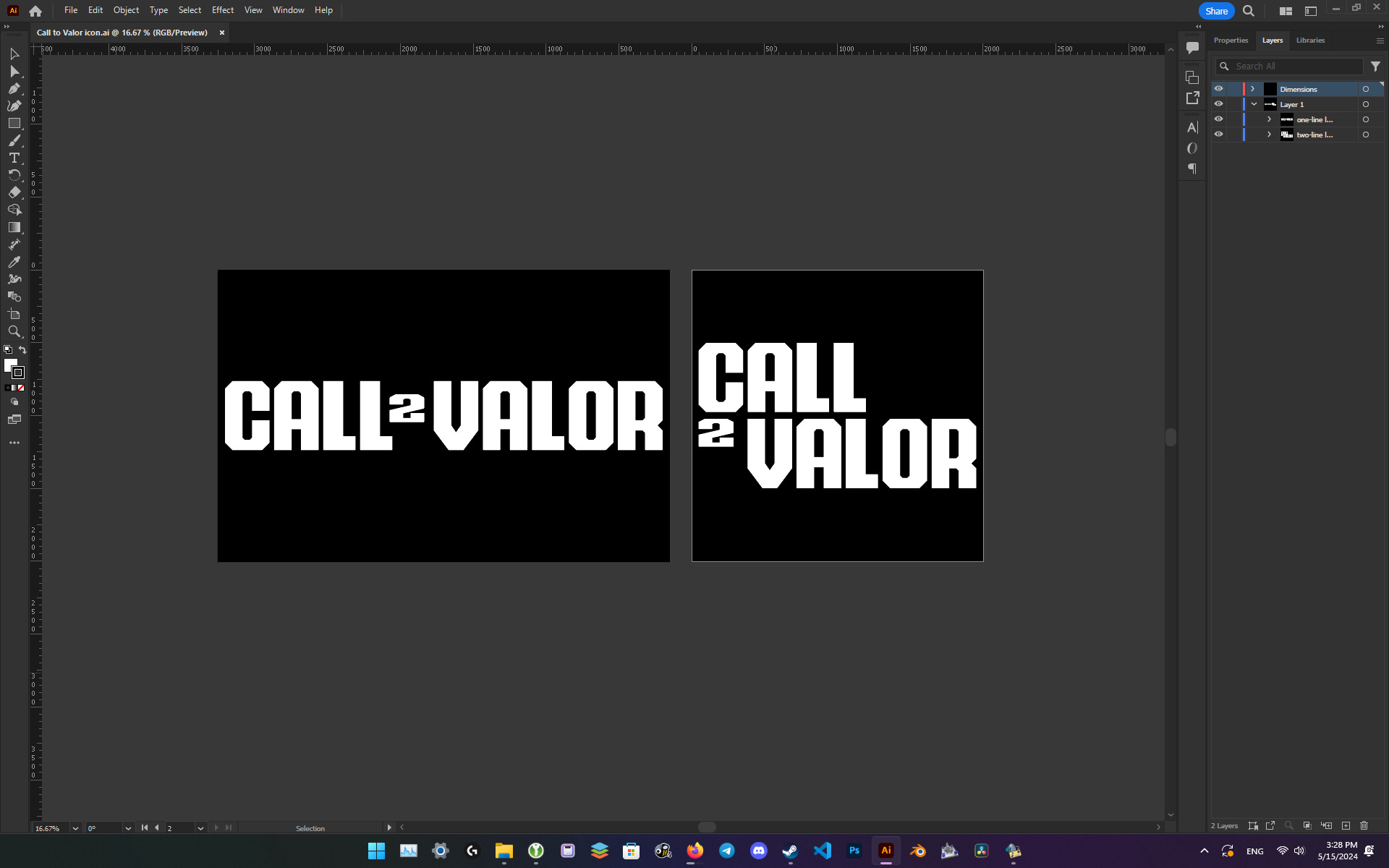Expand the Dimensions layer

point(1253,89)
